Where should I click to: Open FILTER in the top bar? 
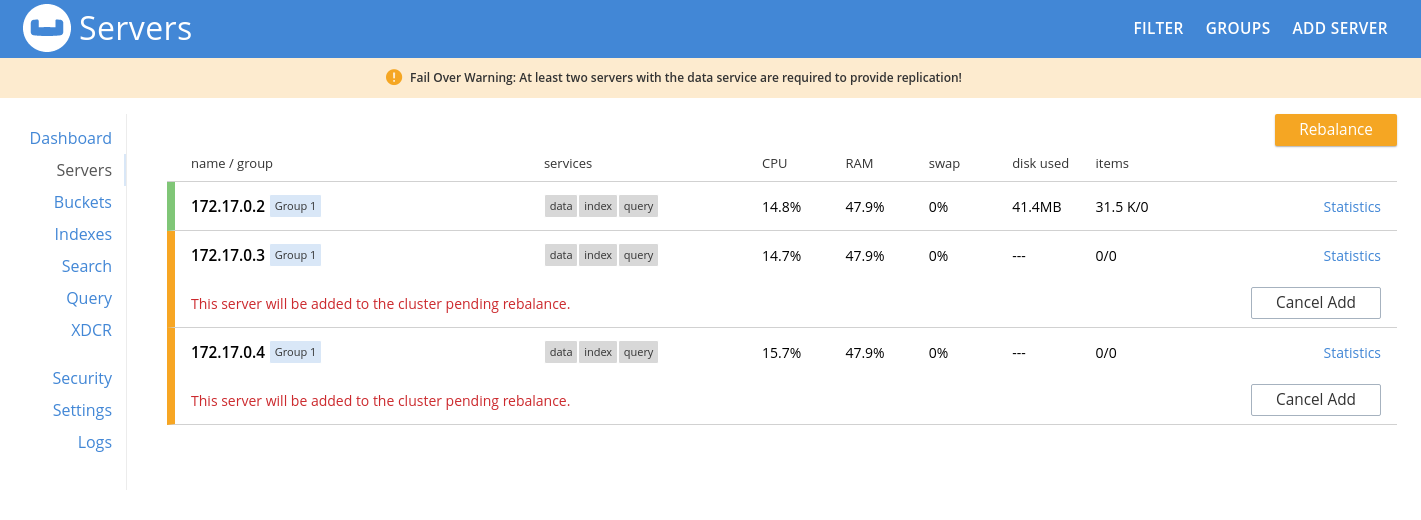[x=1158, y=28]
